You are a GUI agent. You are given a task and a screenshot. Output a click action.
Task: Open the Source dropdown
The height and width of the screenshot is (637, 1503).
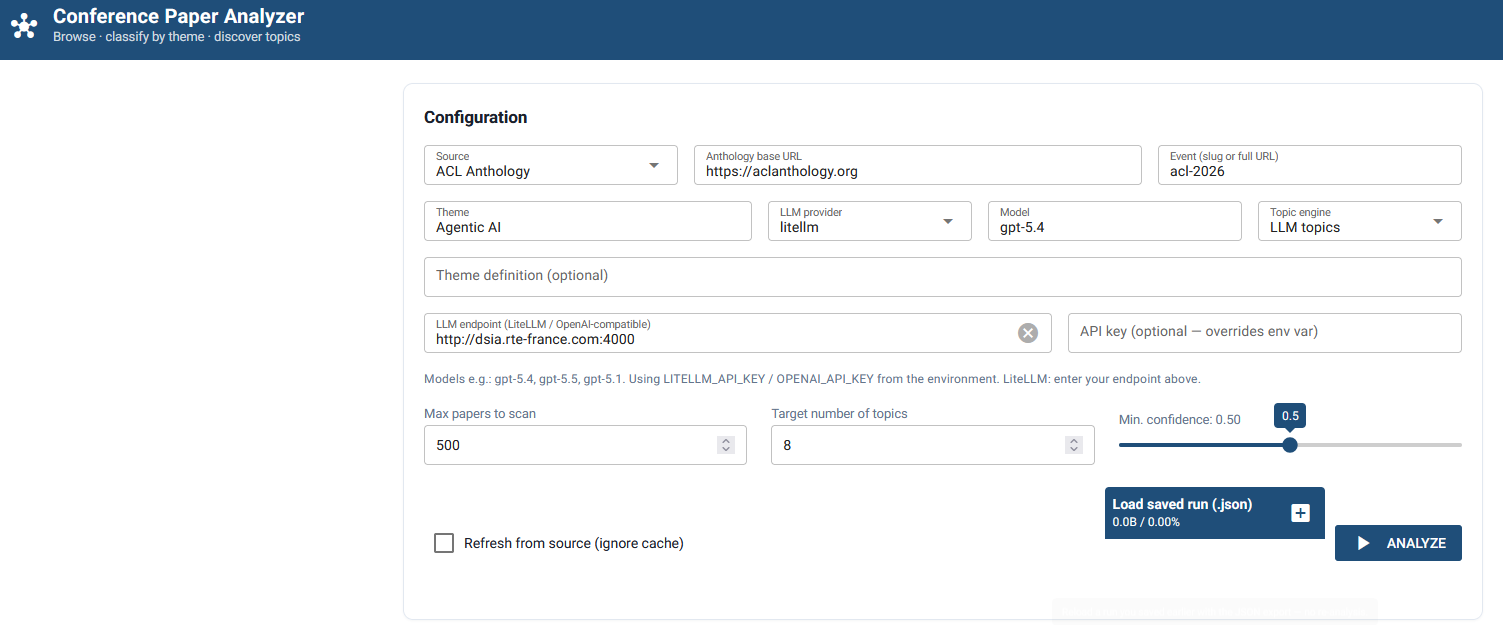551,165
